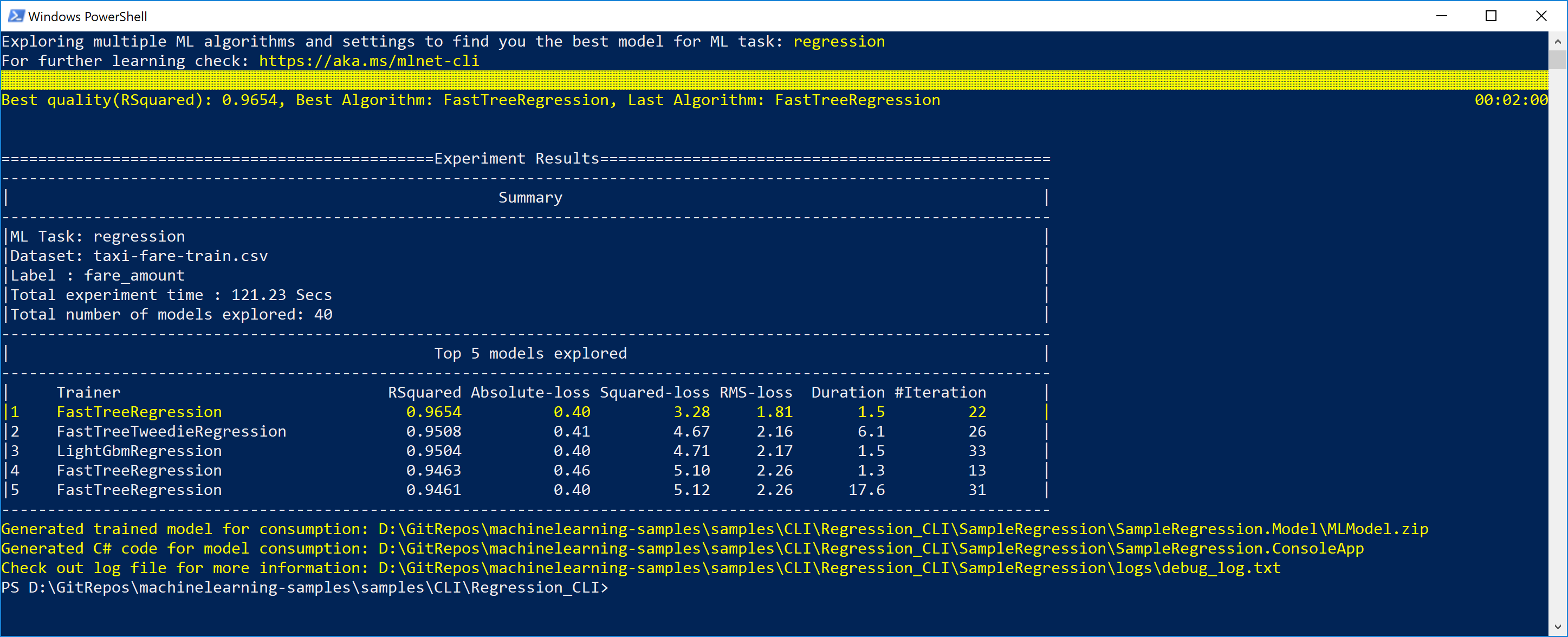Click the vertical scrollbar thumb
The height and width of the screenshot is (637, 1568).
pyautogui.click(x=1558, y=60)
